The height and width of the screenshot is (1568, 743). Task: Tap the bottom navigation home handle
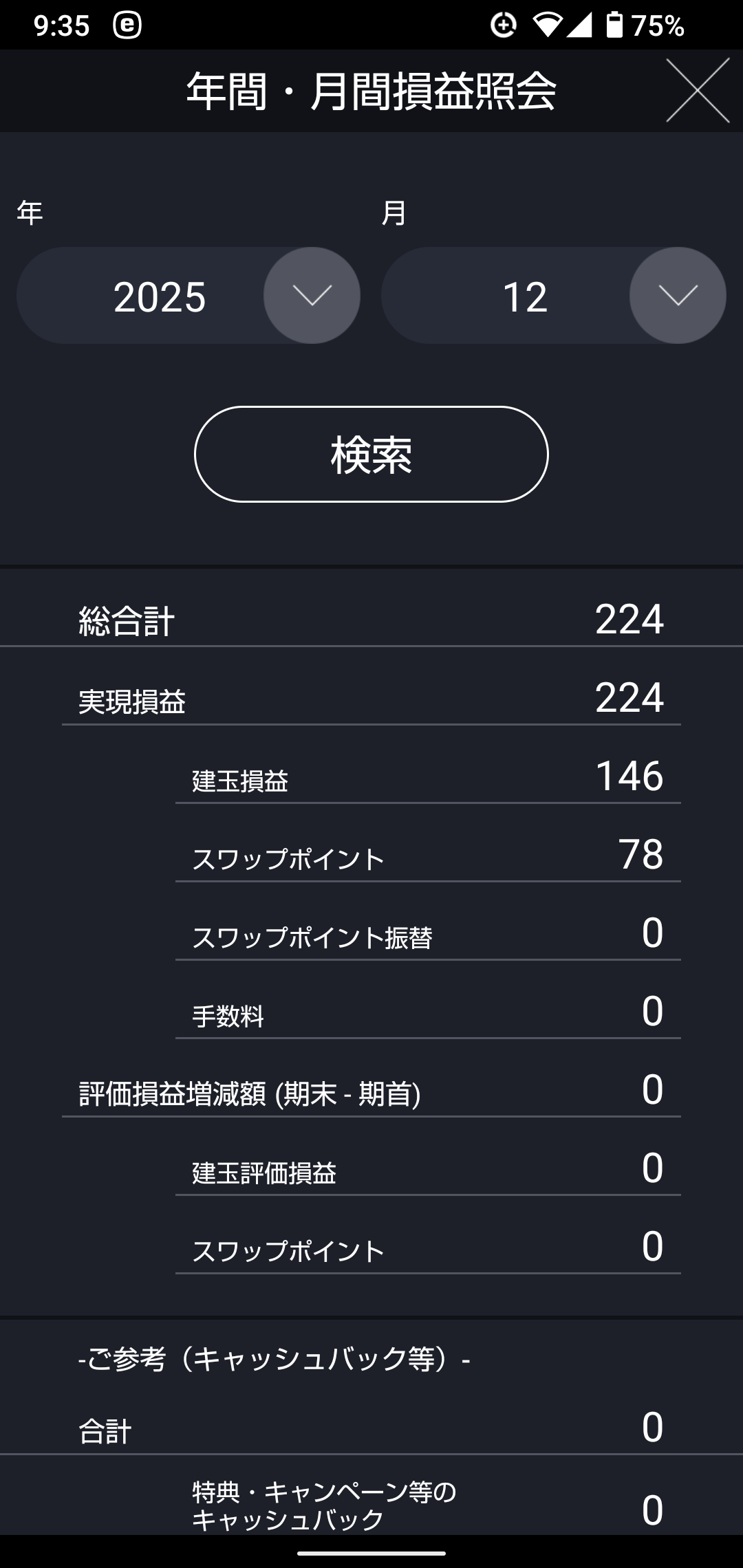coord(371,1553)
